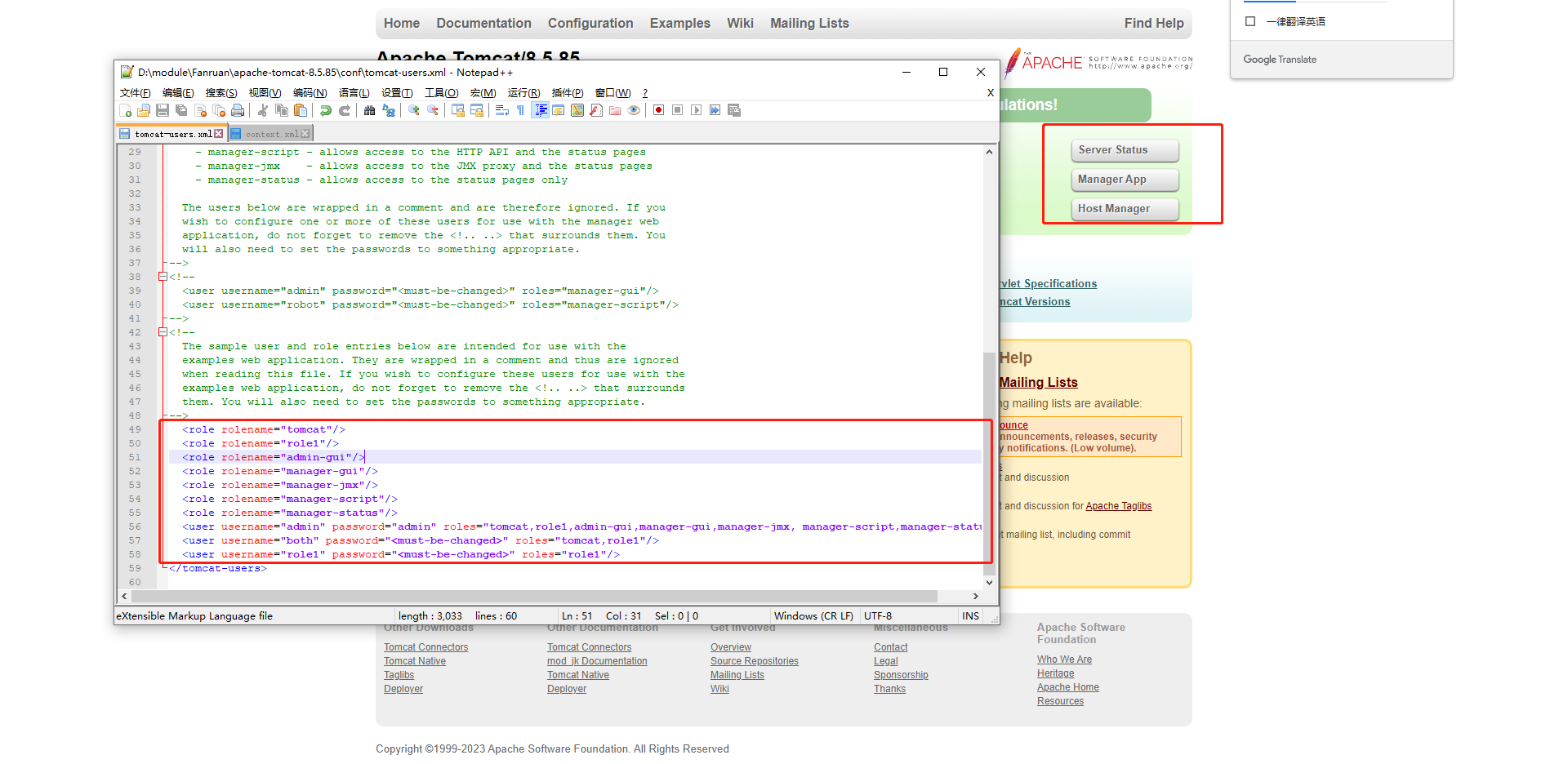The height and width of the screenshot is (764, 1568).
Task: Open the 编辑(E) menu
Action: [x=178, y=93]
